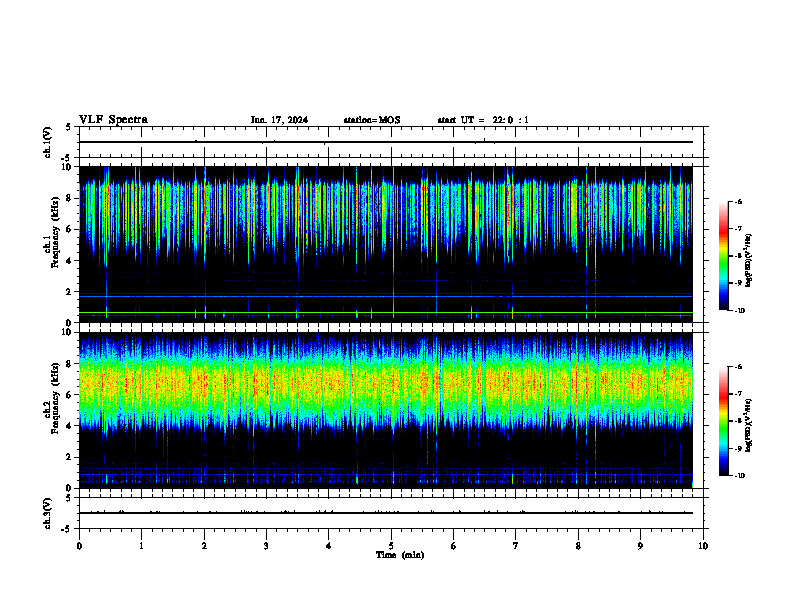
Task: Click the "VLF Spectra" plot title
Action: coord(113,120)
